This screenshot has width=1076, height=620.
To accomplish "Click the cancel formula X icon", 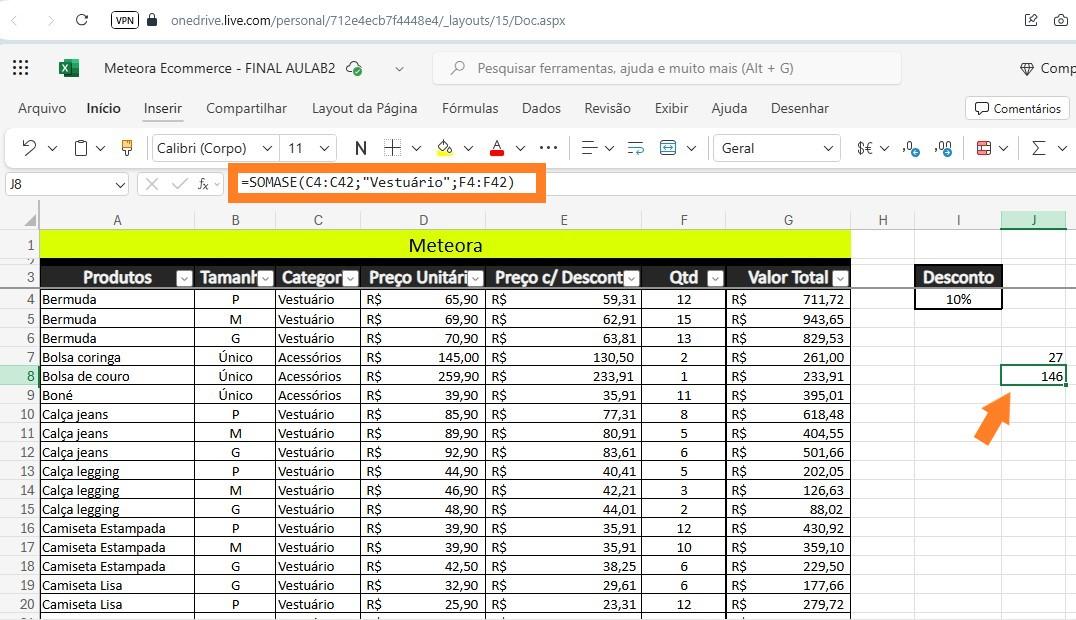I will [152, 184].
